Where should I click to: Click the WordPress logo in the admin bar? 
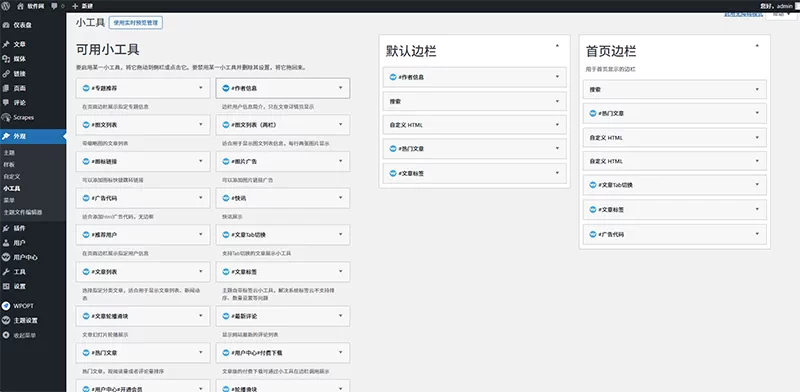click(x=6, y=6)
